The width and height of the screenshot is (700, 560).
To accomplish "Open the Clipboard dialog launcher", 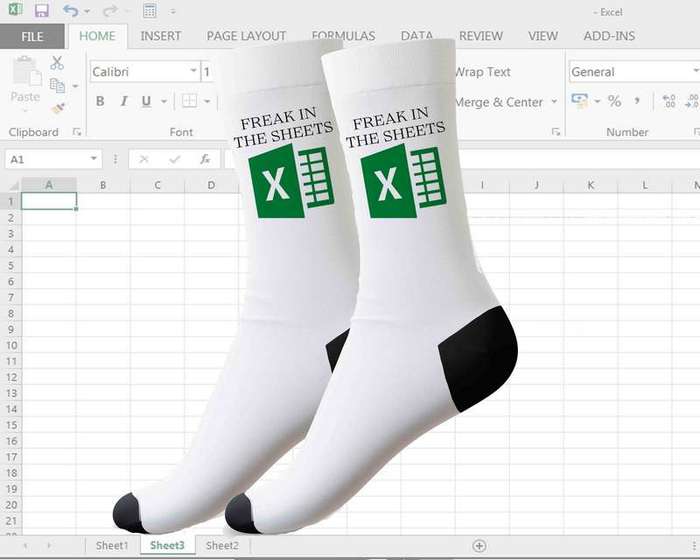I will point(77,132).
